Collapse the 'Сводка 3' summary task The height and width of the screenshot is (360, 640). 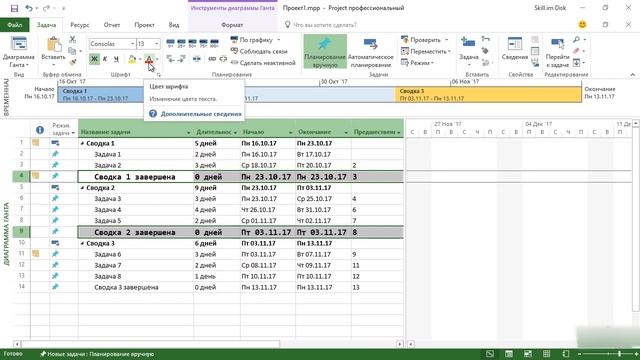click(x=82, y=244)
